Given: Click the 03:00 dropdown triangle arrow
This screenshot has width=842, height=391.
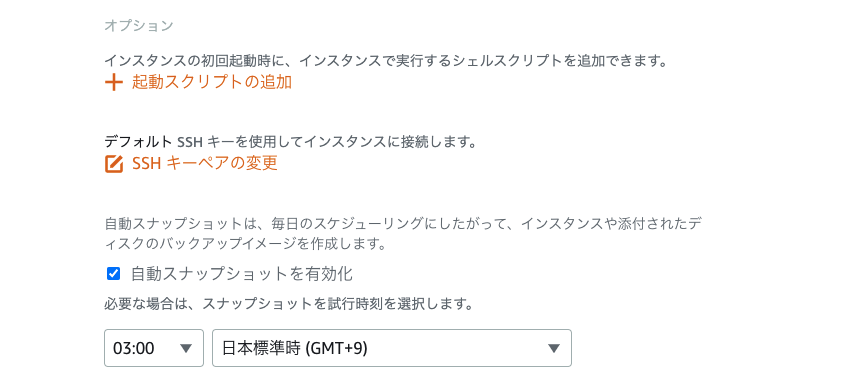Looking at the screenshot, I should click(186, 349).
